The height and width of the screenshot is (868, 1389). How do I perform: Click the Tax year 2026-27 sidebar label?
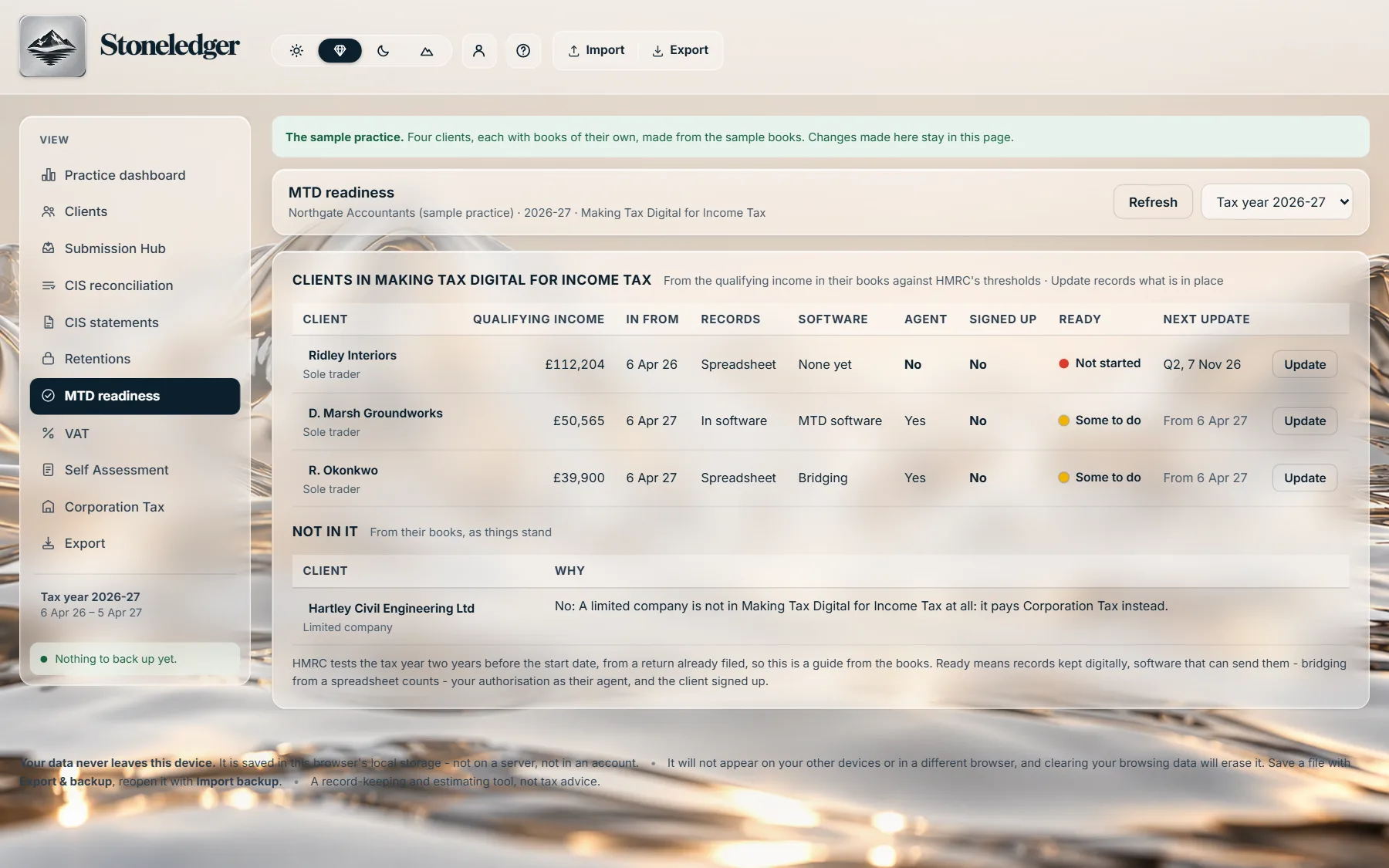click(90, 597)
